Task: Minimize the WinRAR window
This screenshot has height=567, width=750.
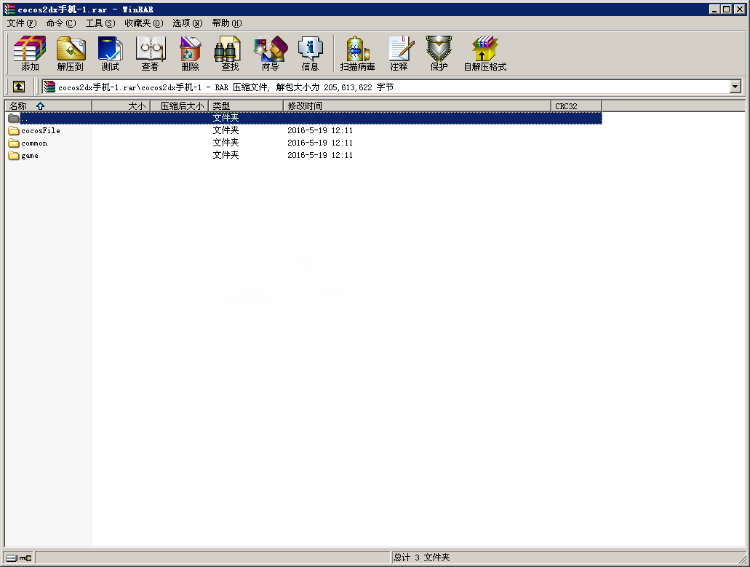Action: click(x=714, y=9)
